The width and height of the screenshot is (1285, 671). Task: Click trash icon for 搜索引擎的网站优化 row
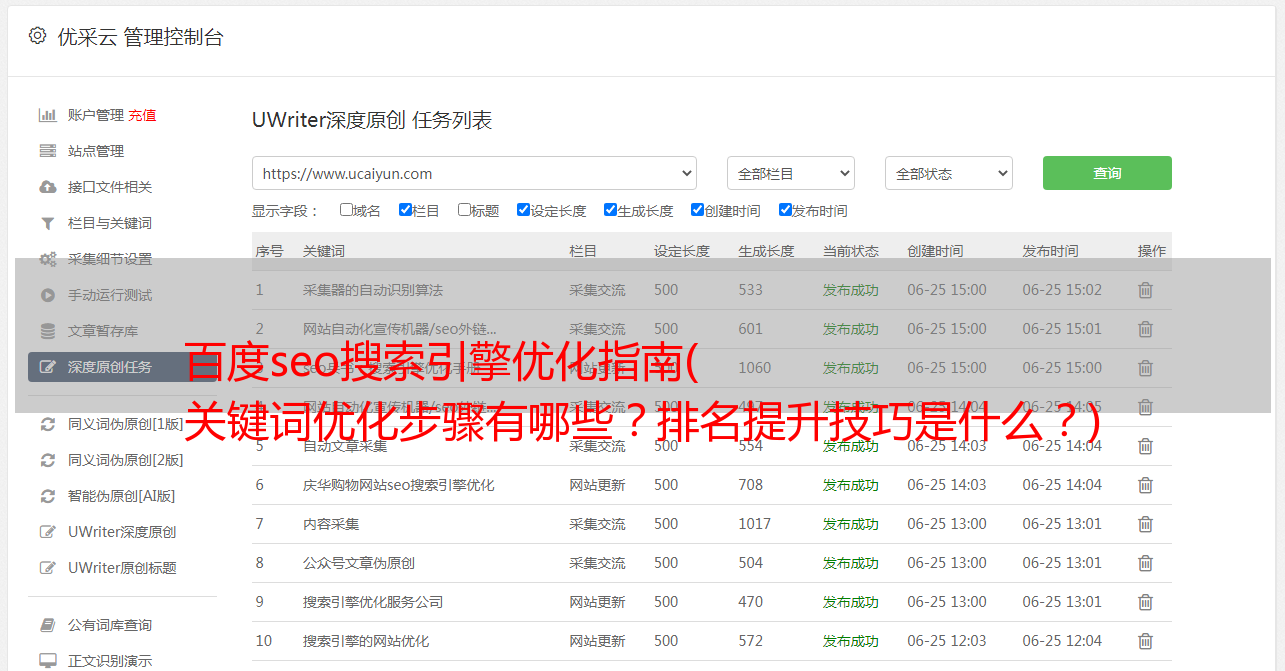pos(1145,641)
